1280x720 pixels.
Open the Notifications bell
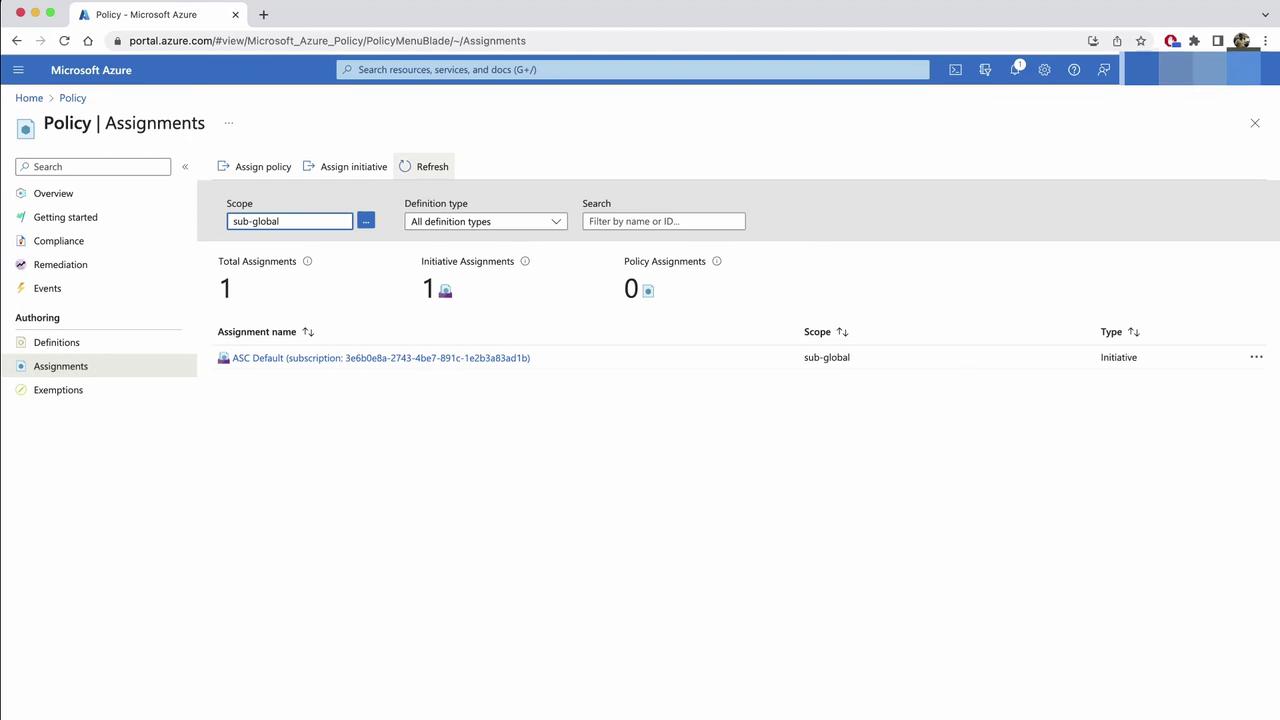pyautogui.click(x=1015, y=70)
